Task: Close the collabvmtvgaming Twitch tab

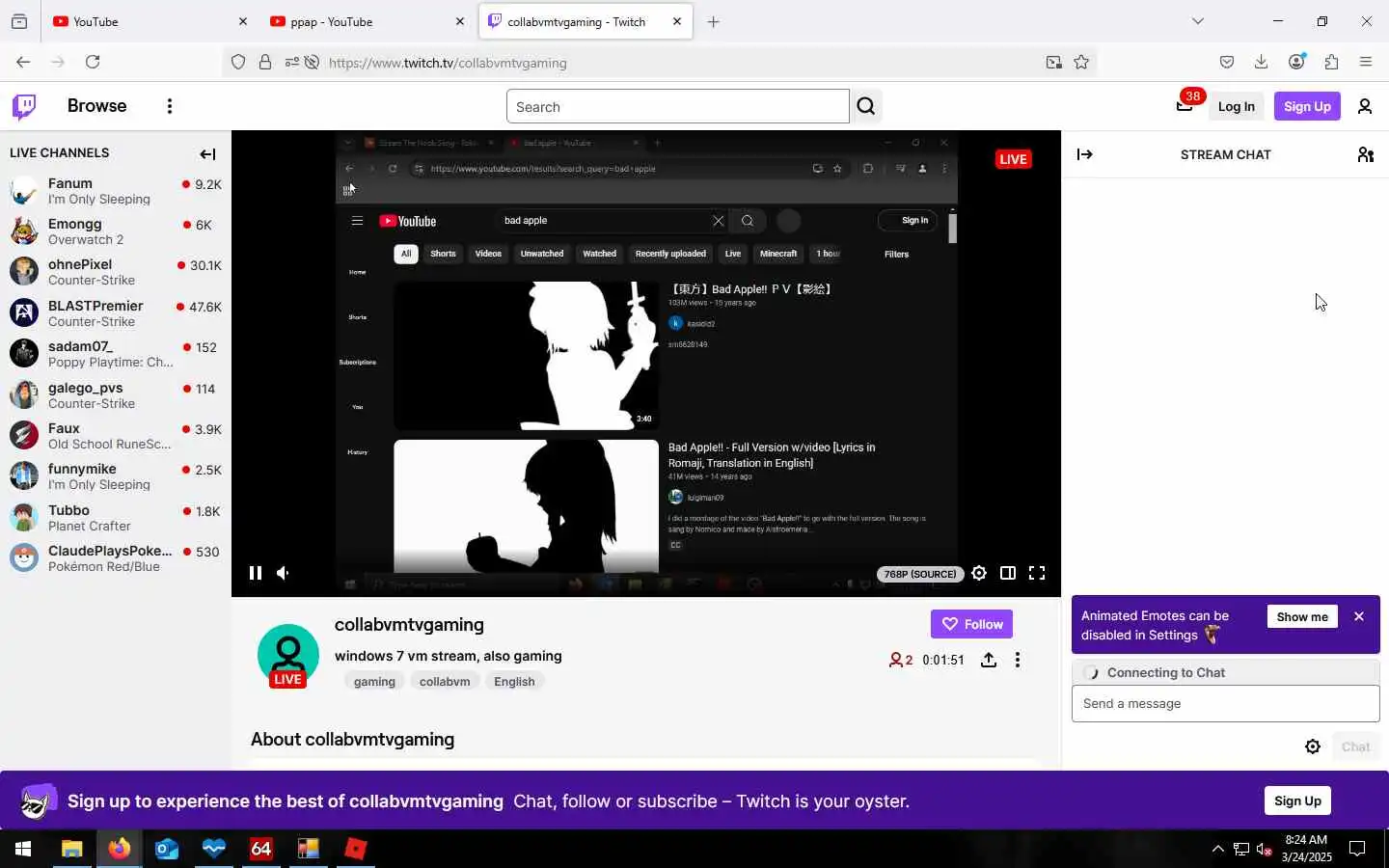Action: pos(677,21)
